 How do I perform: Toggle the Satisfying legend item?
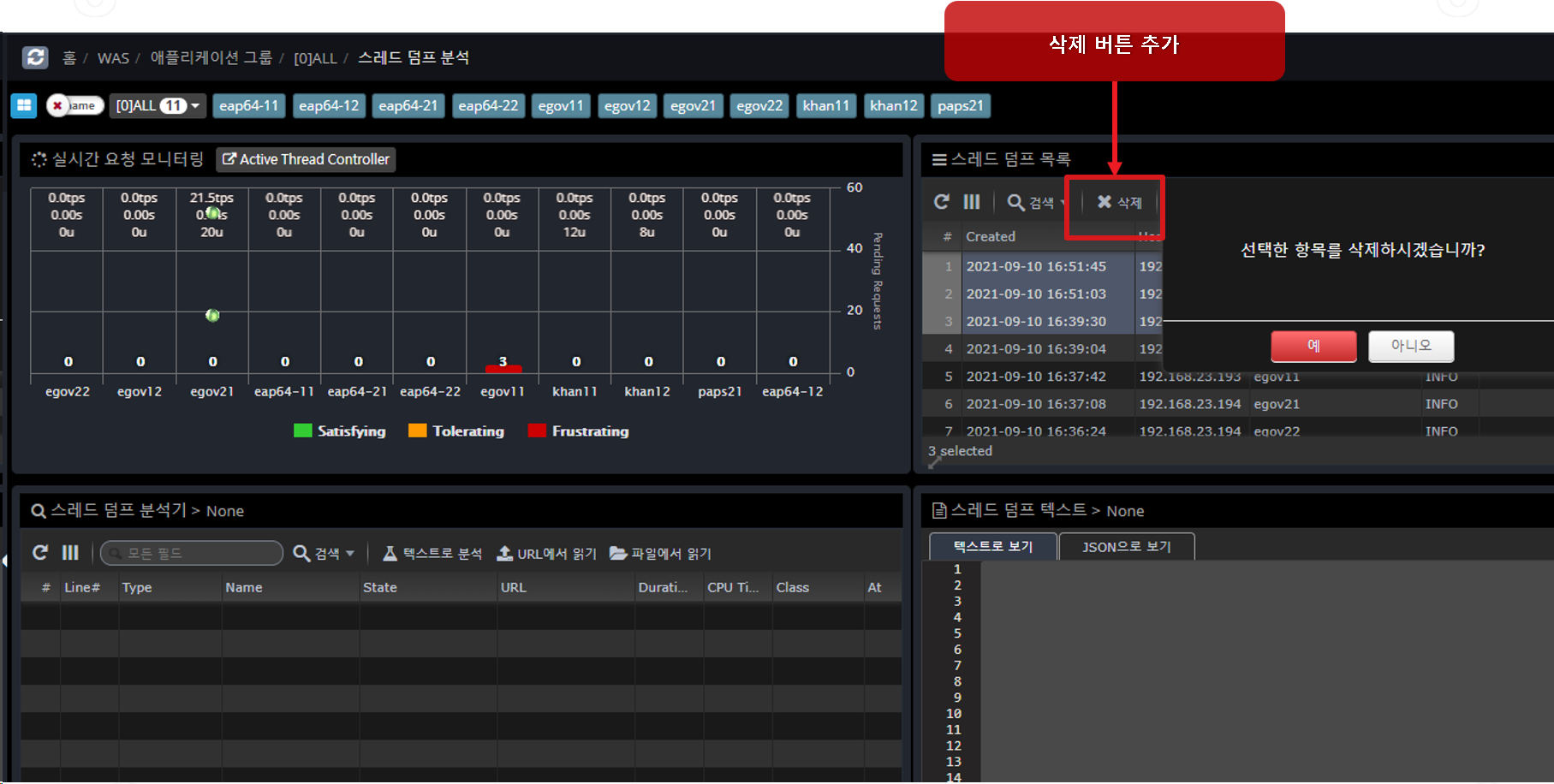(x=340, y=431)
